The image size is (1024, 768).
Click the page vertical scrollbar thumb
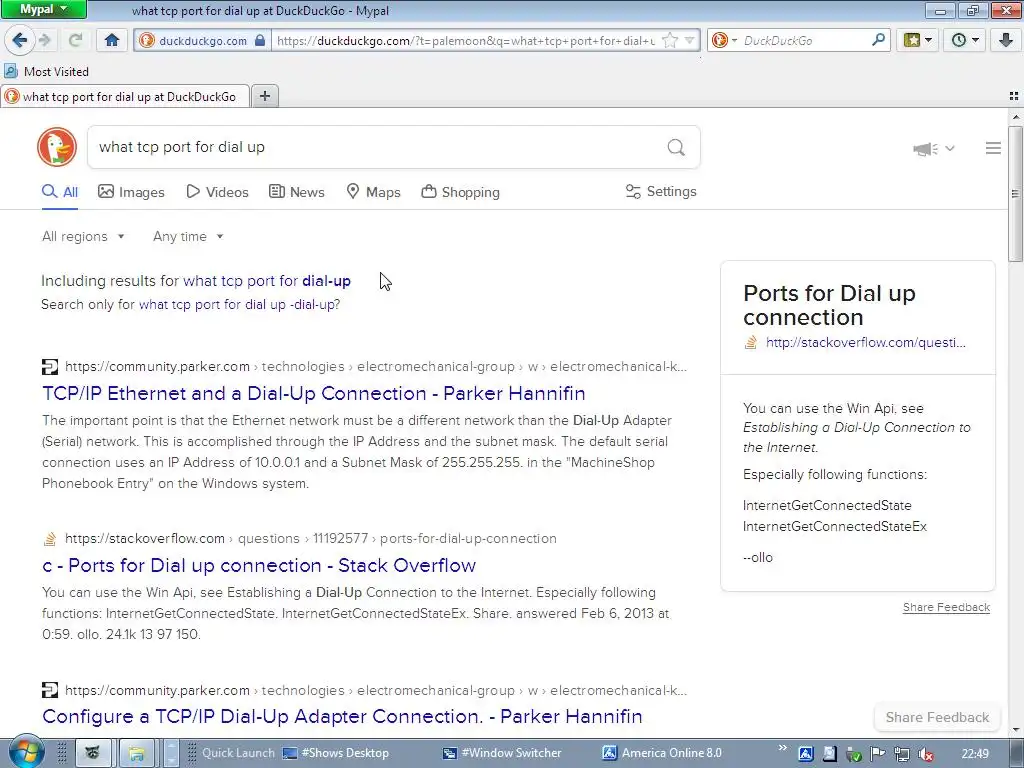click(x=1016, y=193)
